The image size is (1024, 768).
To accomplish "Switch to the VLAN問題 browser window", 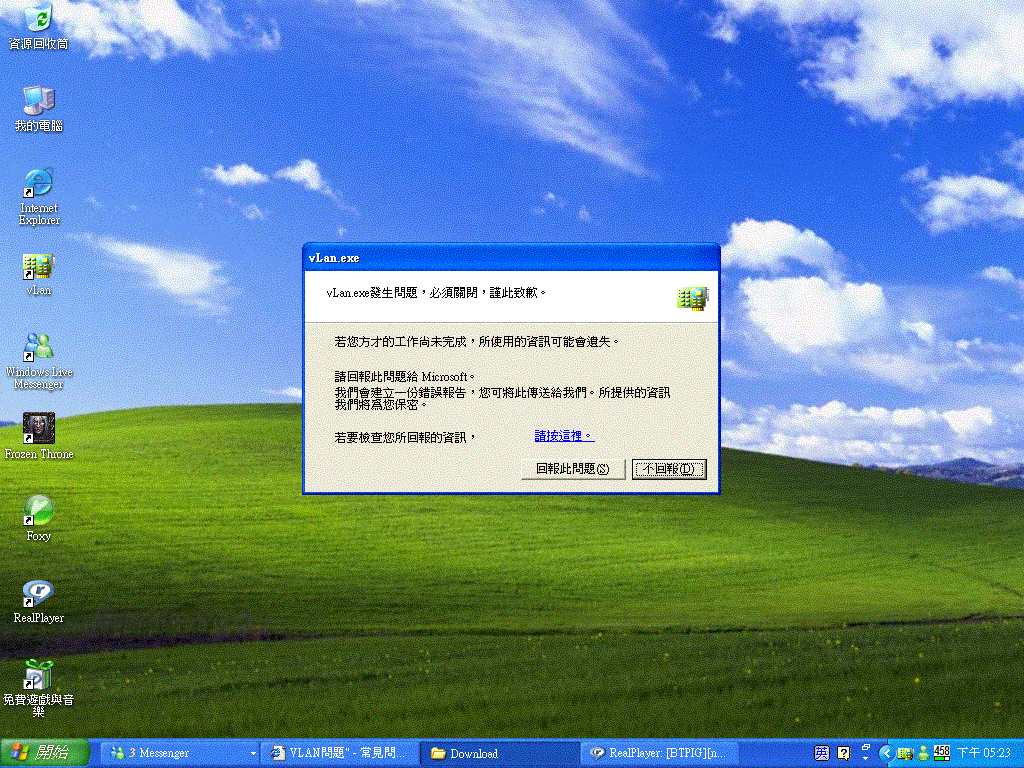I will [x=340, y=753].
